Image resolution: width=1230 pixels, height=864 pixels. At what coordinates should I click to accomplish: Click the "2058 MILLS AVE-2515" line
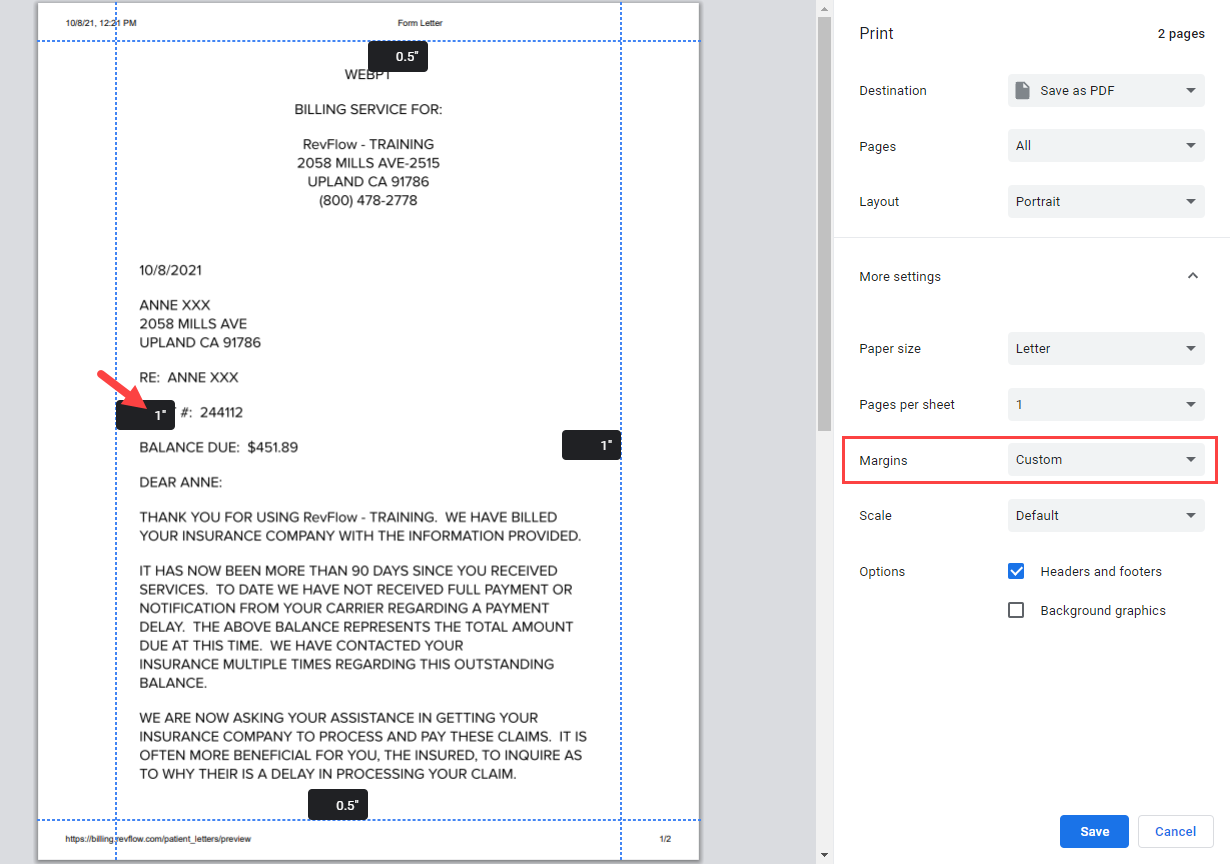[368, 162]
